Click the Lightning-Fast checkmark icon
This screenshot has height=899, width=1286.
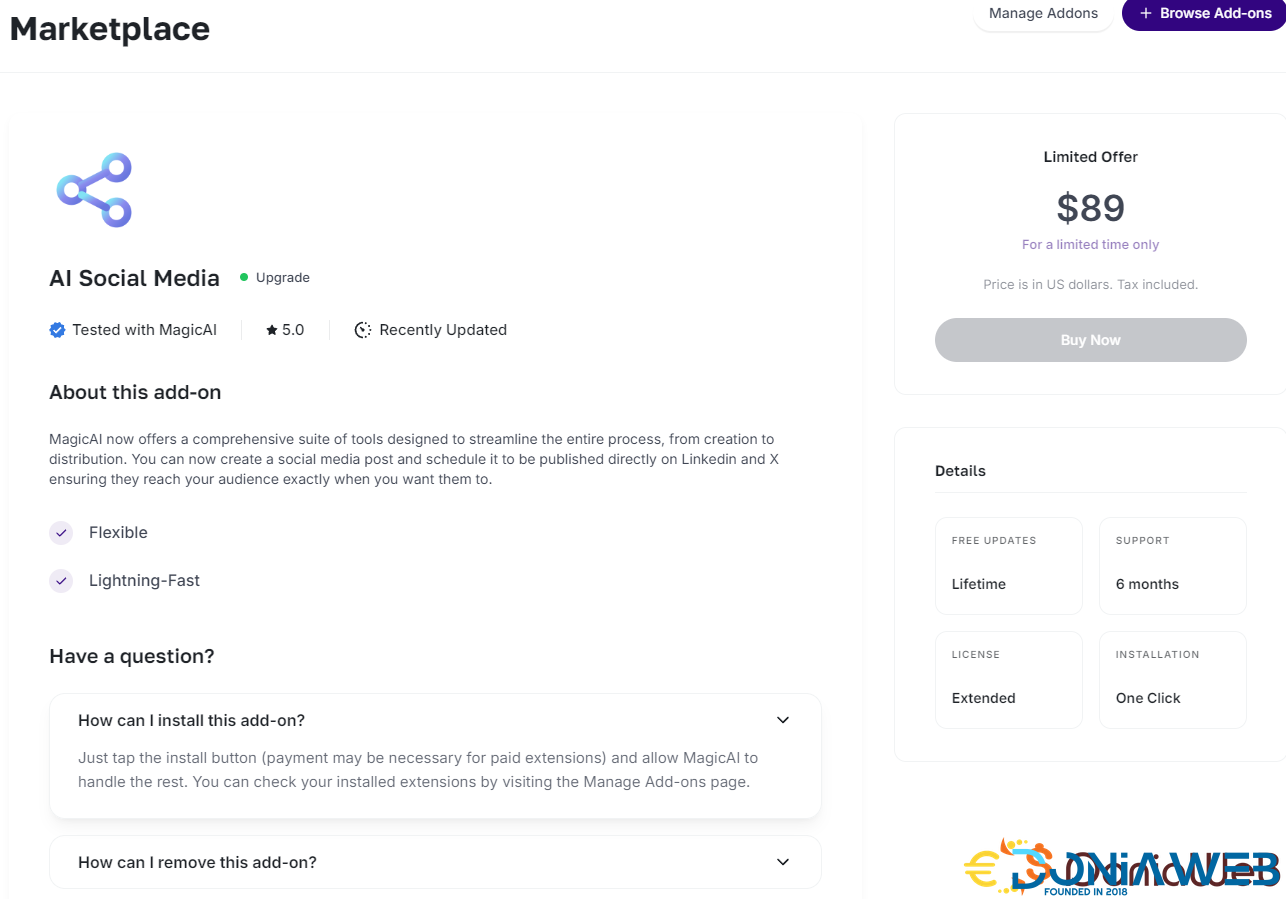coord(61,581)
